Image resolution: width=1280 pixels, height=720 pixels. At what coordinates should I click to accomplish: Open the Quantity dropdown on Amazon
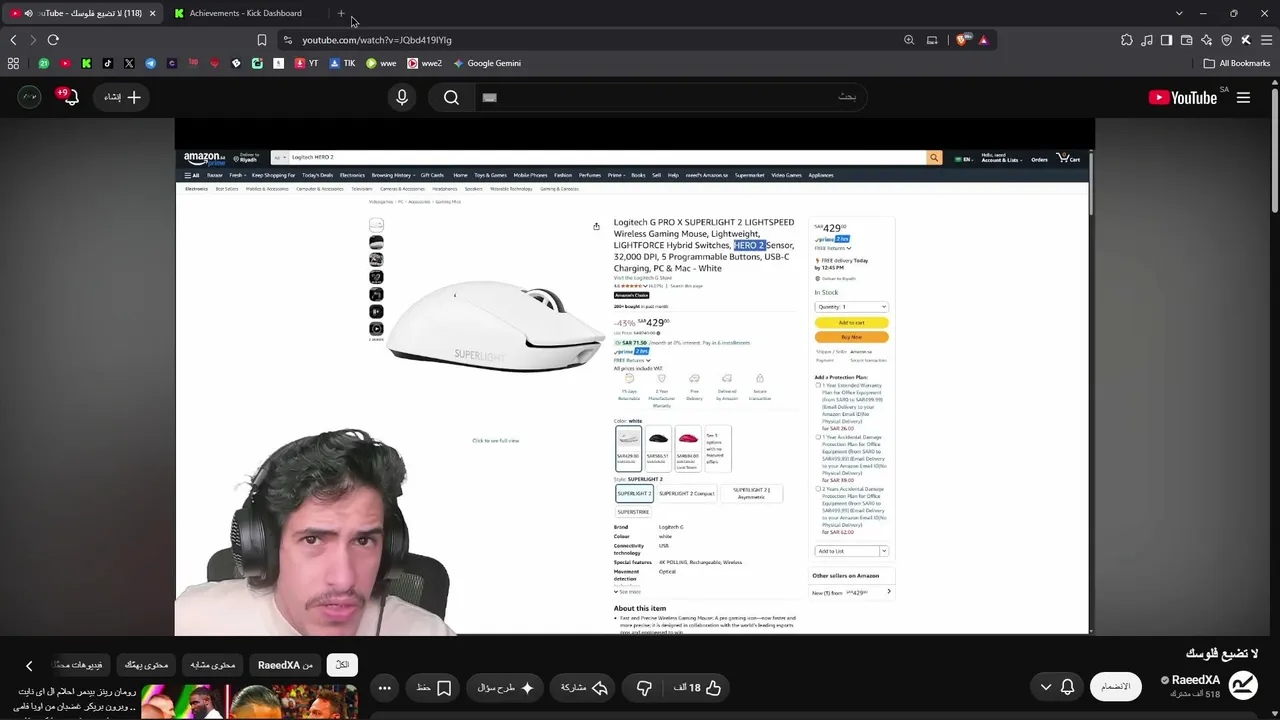point(851,307)
